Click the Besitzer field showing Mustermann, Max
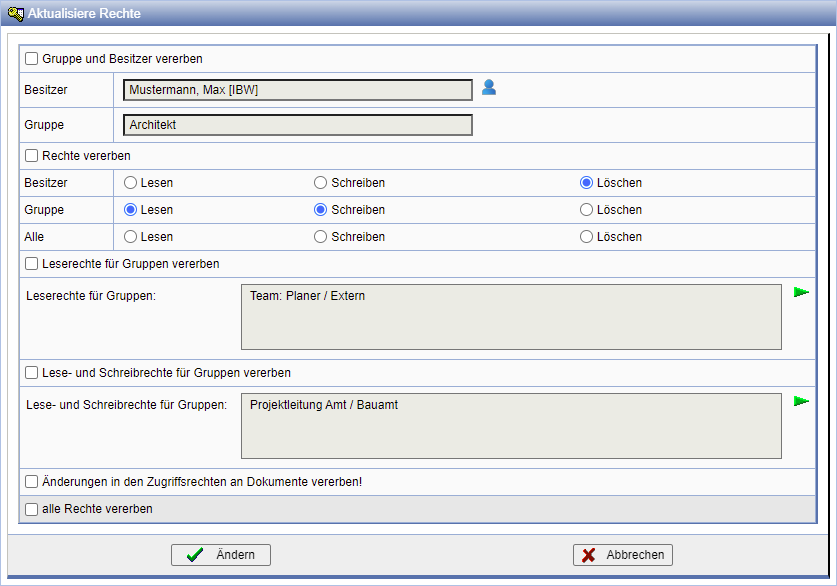837x586 pixels. point(297,90)
